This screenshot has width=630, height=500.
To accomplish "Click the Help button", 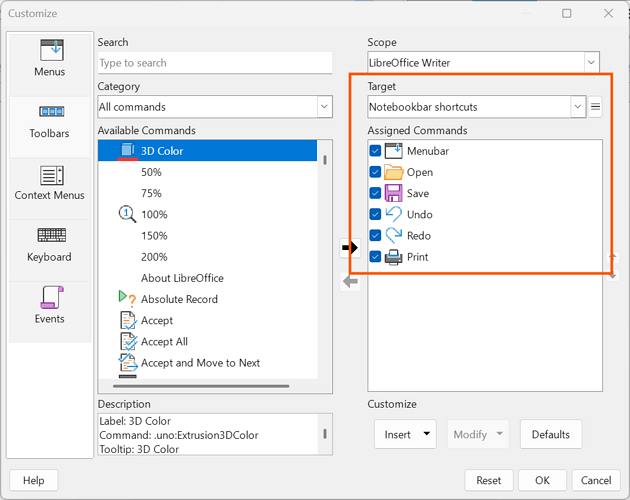I will click(x=34, y=480).
